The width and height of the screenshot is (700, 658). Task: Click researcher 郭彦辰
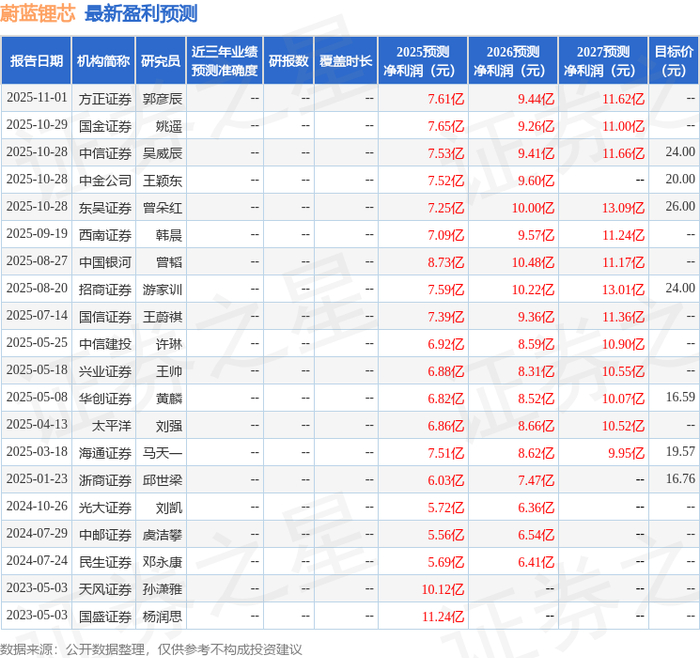(162, 99)
